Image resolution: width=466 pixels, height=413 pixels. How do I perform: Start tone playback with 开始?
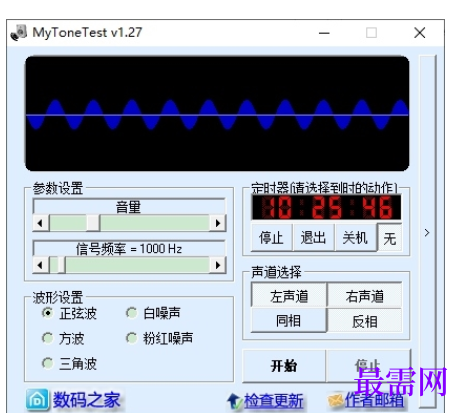(284, 366)
